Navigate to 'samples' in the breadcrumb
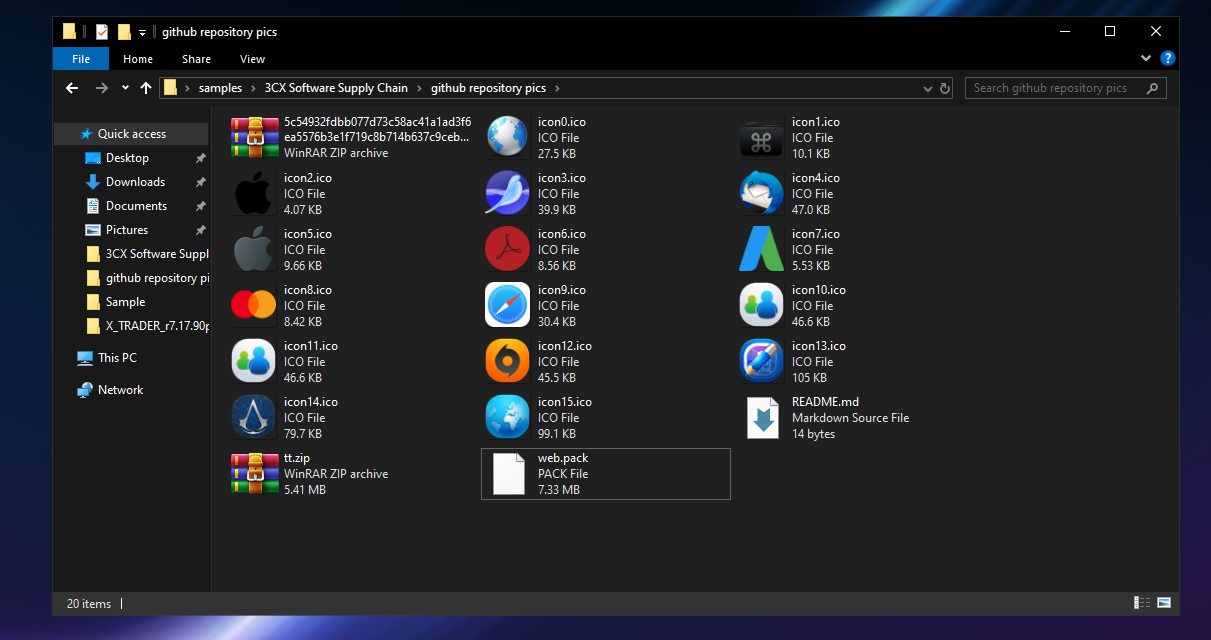 click(x=220, y=88)
